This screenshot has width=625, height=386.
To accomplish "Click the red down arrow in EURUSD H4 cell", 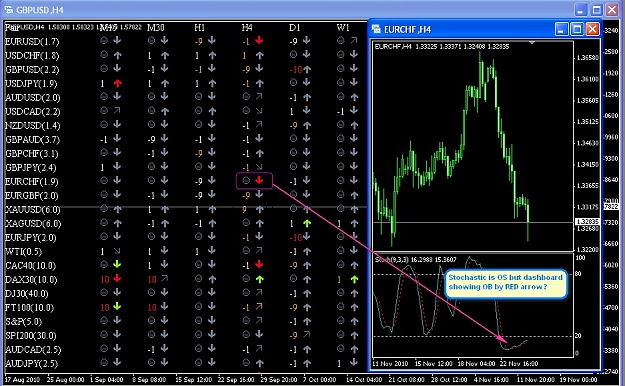I will 259,40.
